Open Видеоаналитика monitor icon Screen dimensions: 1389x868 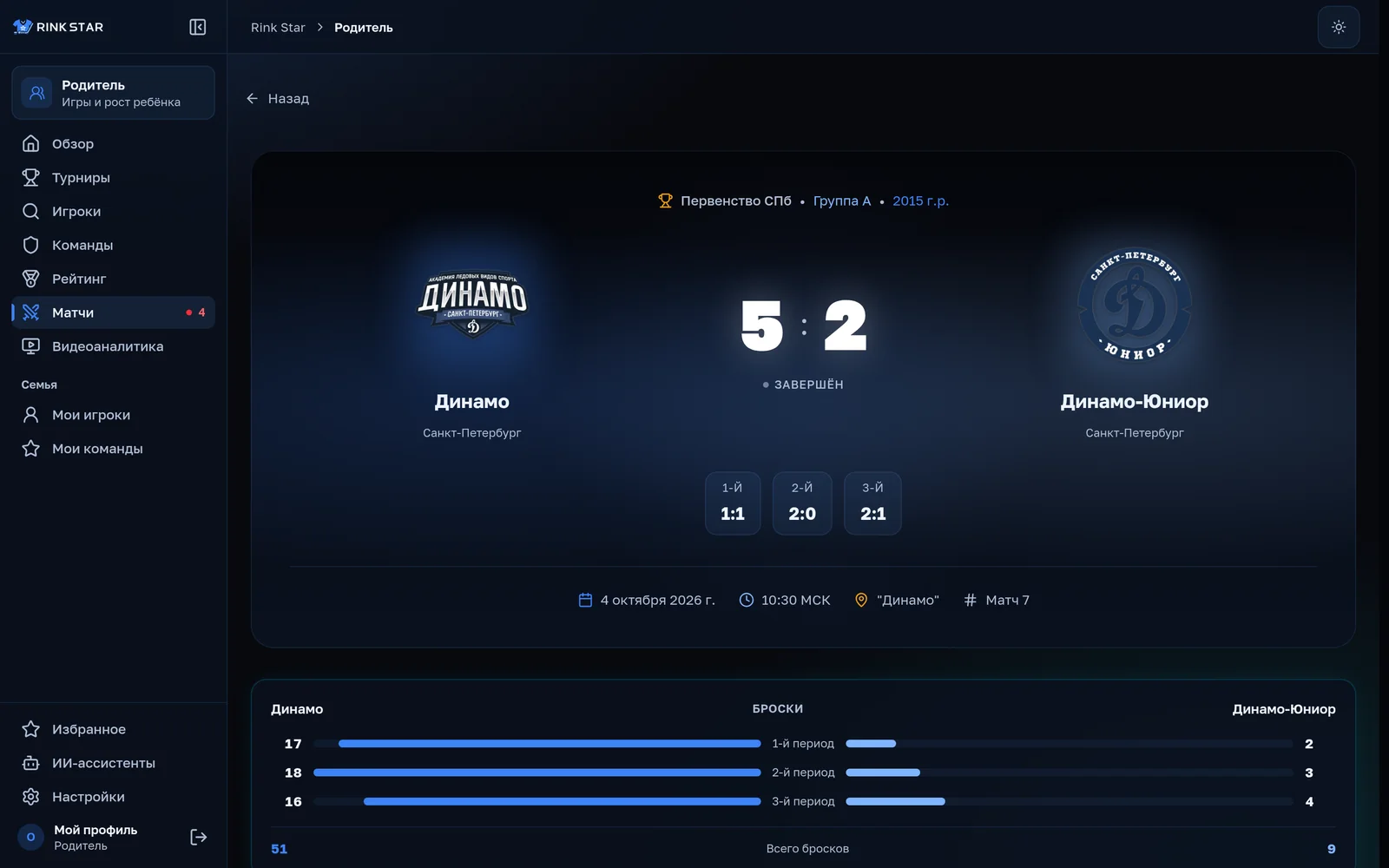point(31,346)
